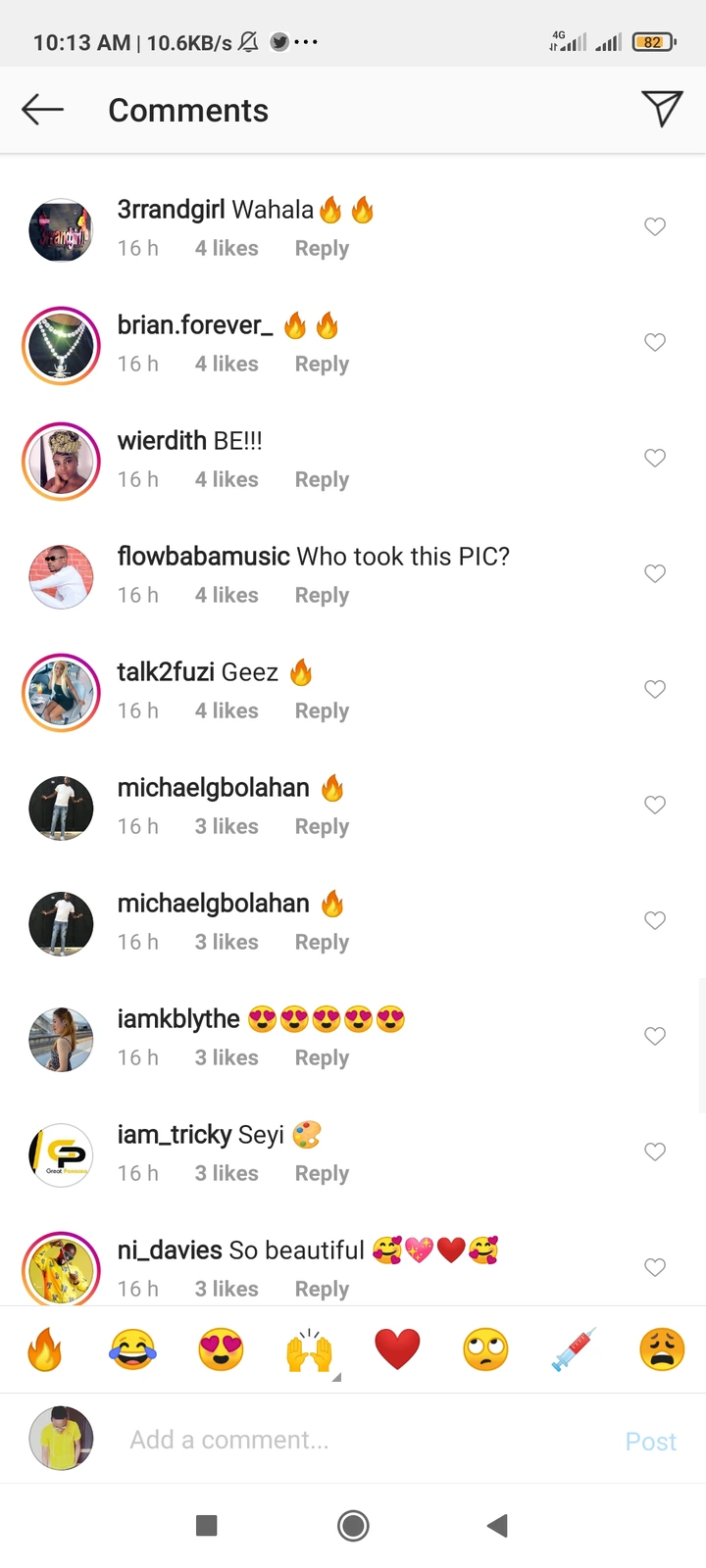This screenshot has height=1568, width=706.
Task: Reply to talk2fuzi's Geez comment
Action: point(322,711)
